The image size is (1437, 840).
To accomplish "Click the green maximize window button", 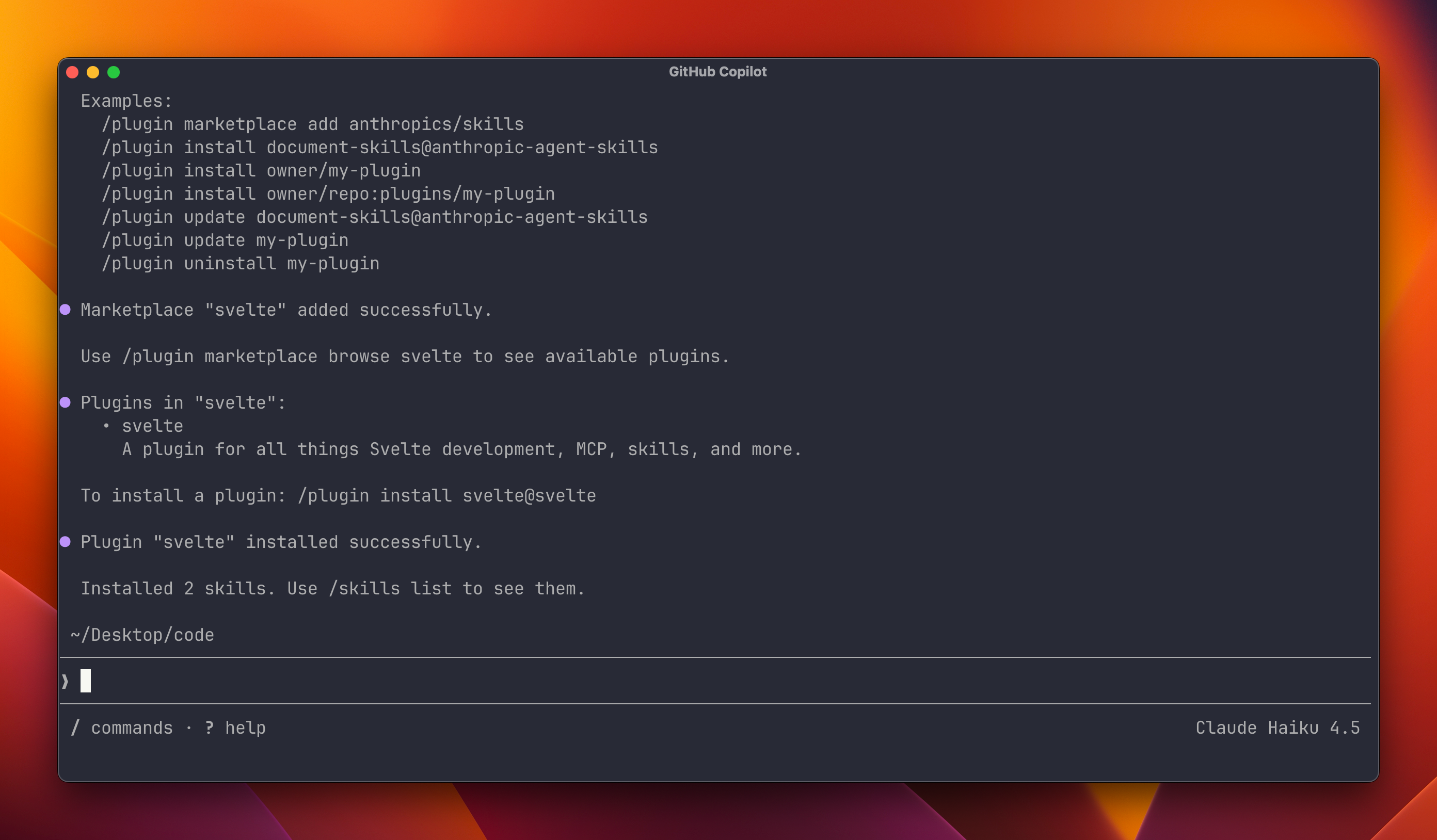I will [114, 72].
